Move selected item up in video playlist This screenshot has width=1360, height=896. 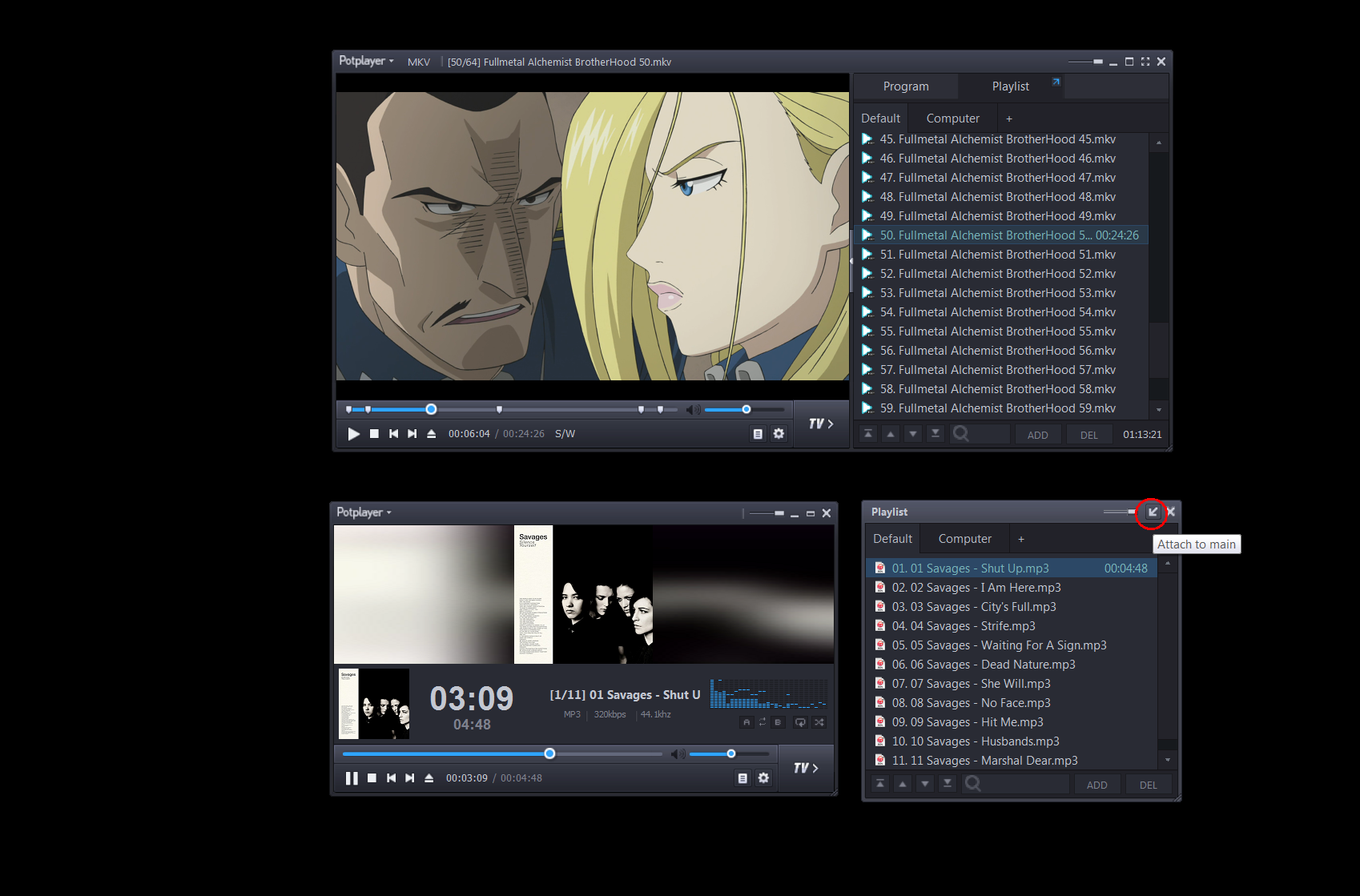pyautogui.click(x=890, y=434)
